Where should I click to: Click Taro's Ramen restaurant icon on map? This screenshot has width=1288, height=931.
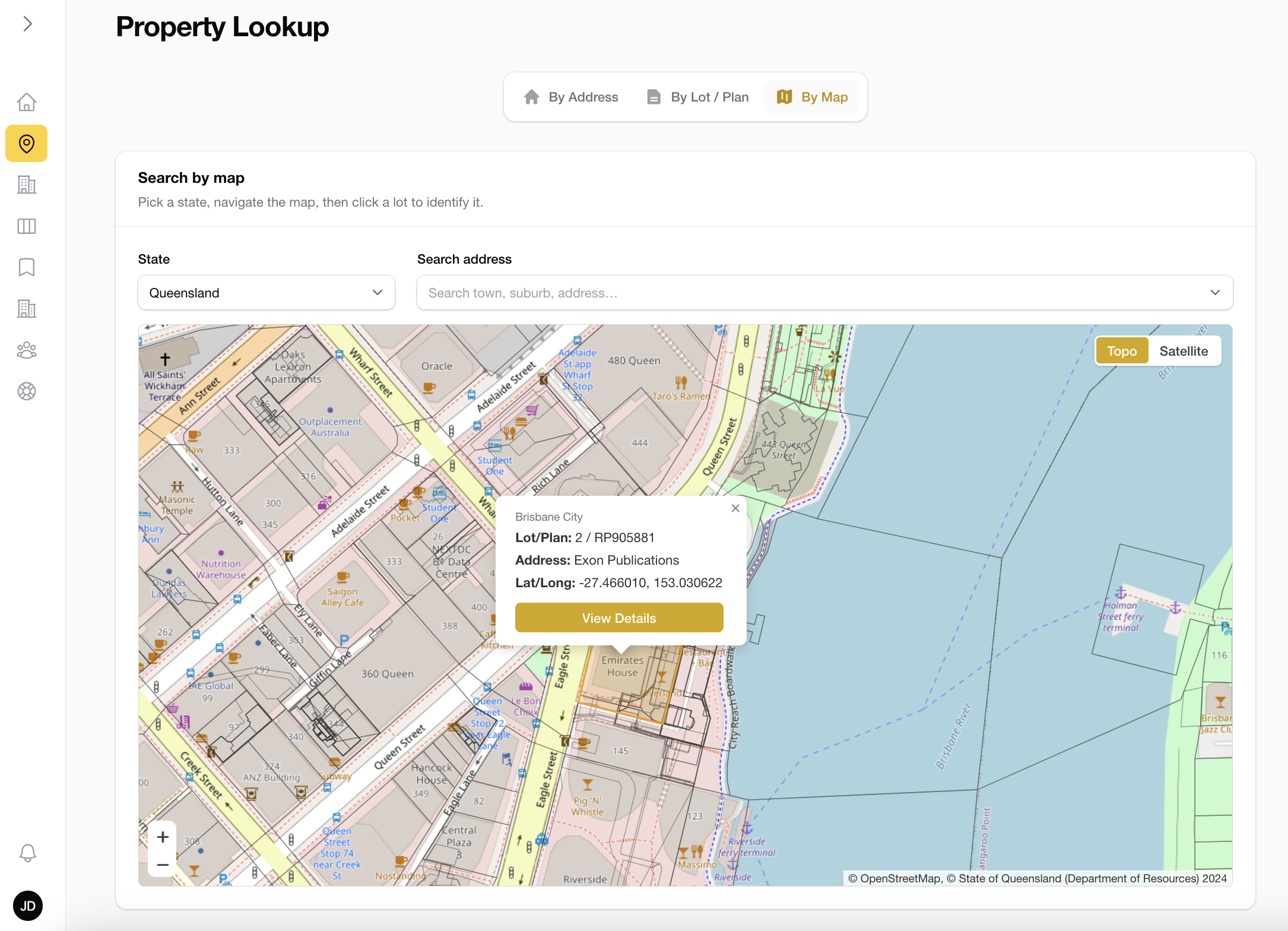pos(681,383)
